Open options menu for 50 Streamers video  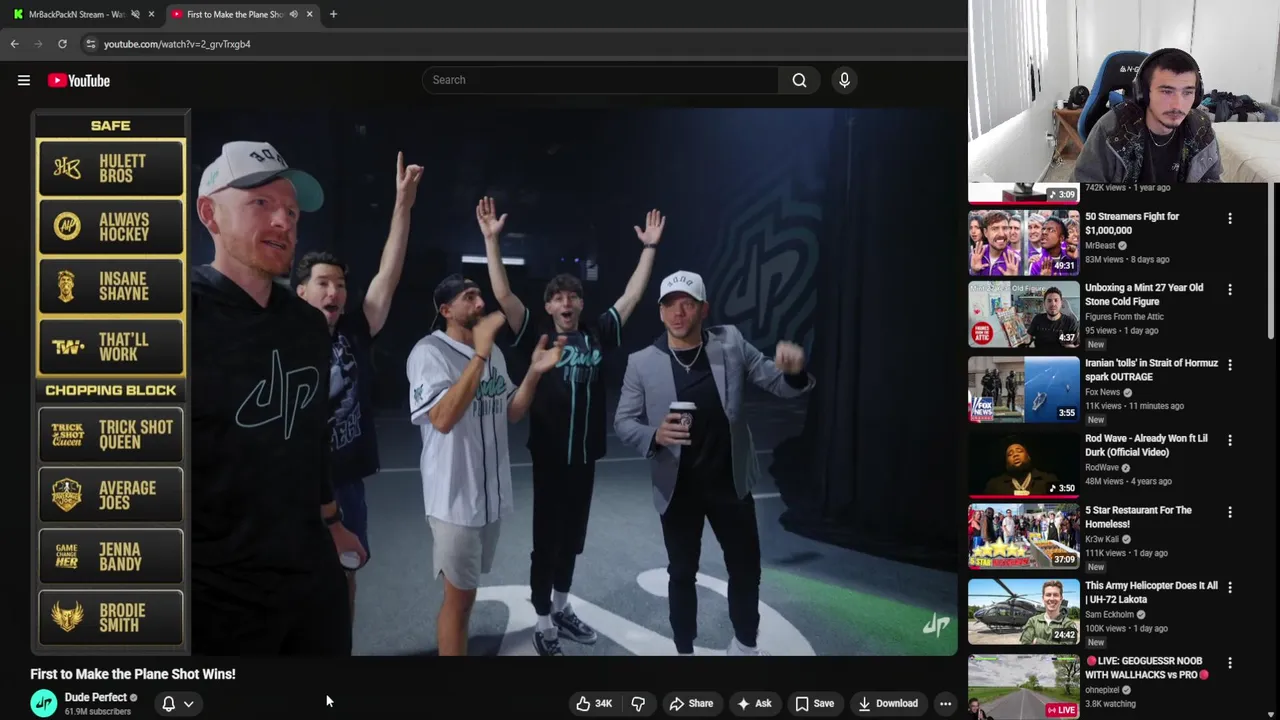pyautogui.click(x=1230, y=218)
